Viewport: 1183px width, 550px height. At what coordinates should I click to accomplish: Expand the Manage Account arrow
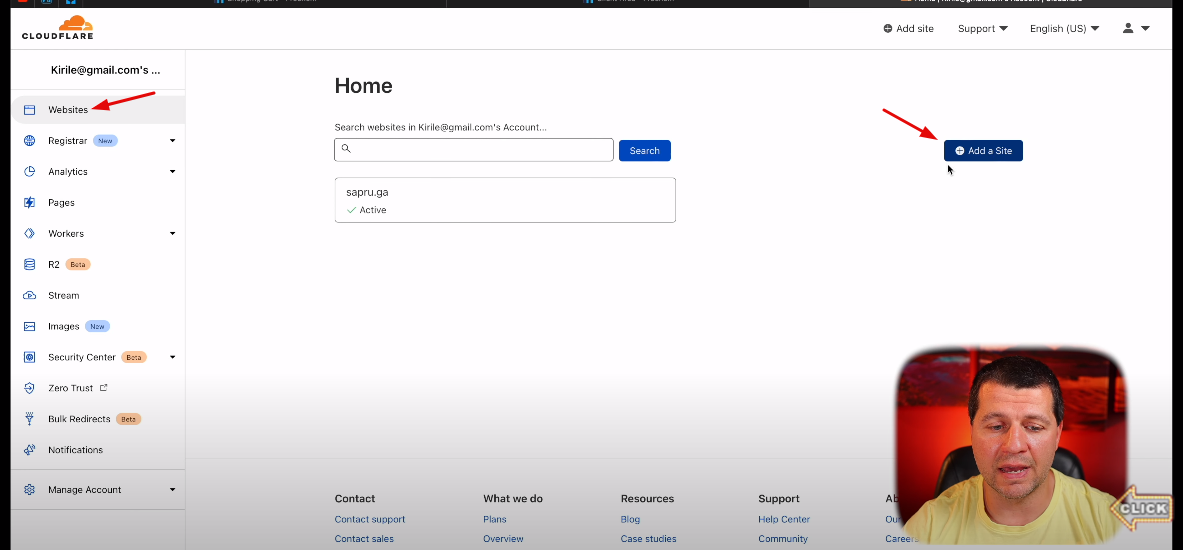coord(172,490)
